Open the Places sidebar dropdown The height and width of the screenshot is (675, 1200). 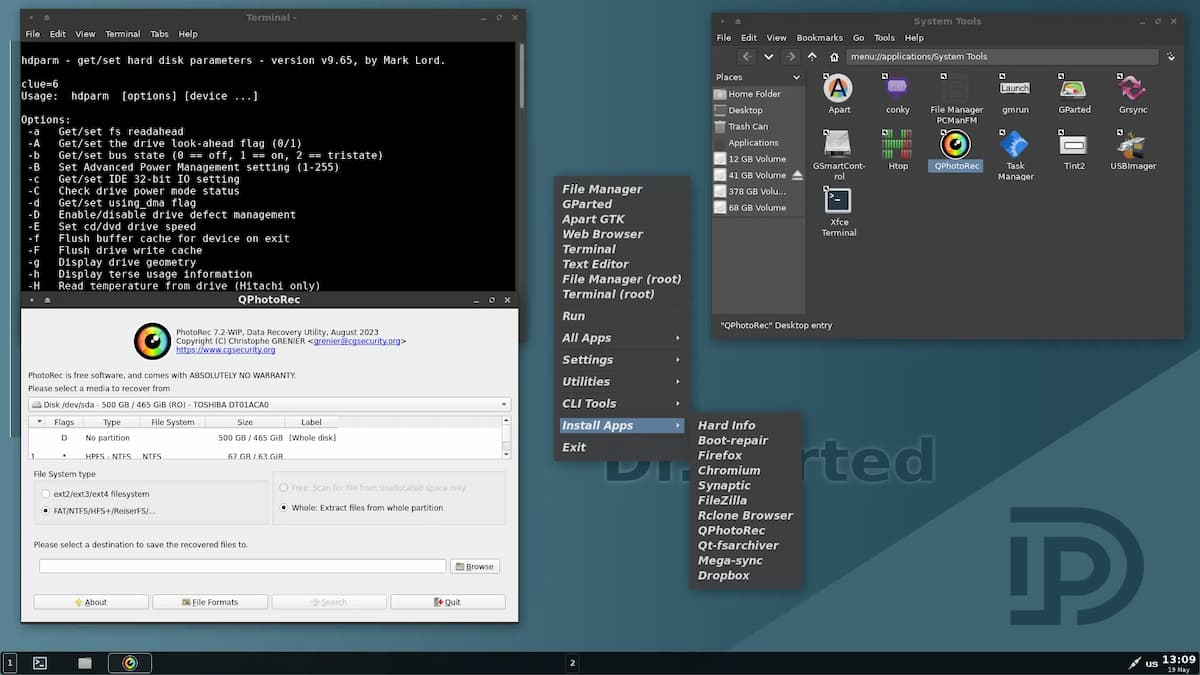pos(796,77)
